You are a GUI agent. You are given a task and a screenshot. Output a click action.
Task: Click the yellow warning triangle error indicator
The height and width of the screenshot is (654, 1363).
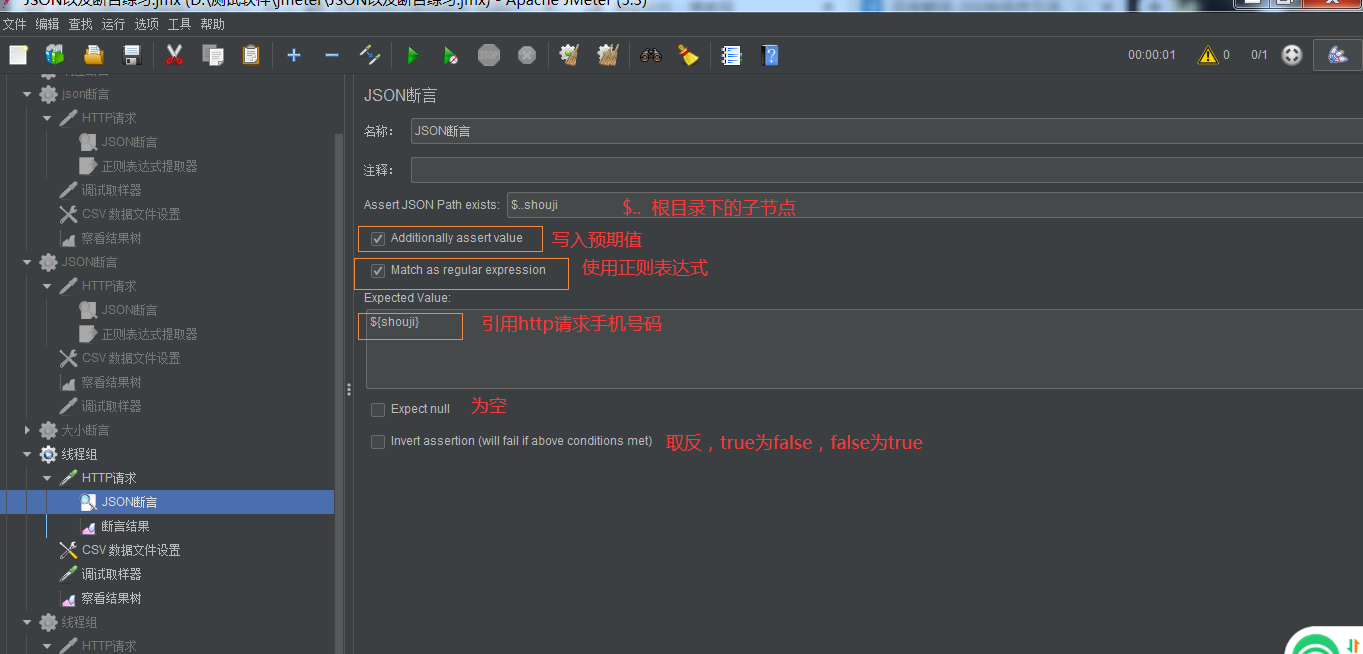(1208, 55)
